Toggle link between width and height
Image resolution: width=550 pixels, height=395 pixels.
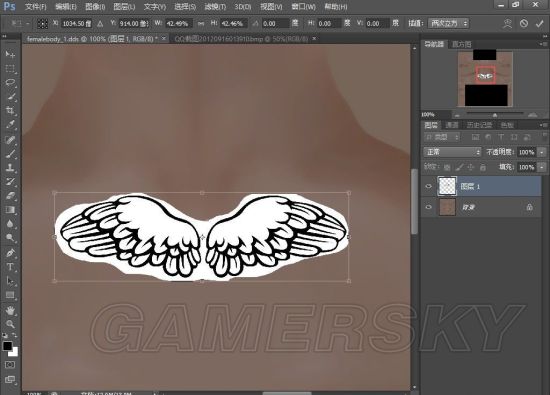[x=201, y=24]
